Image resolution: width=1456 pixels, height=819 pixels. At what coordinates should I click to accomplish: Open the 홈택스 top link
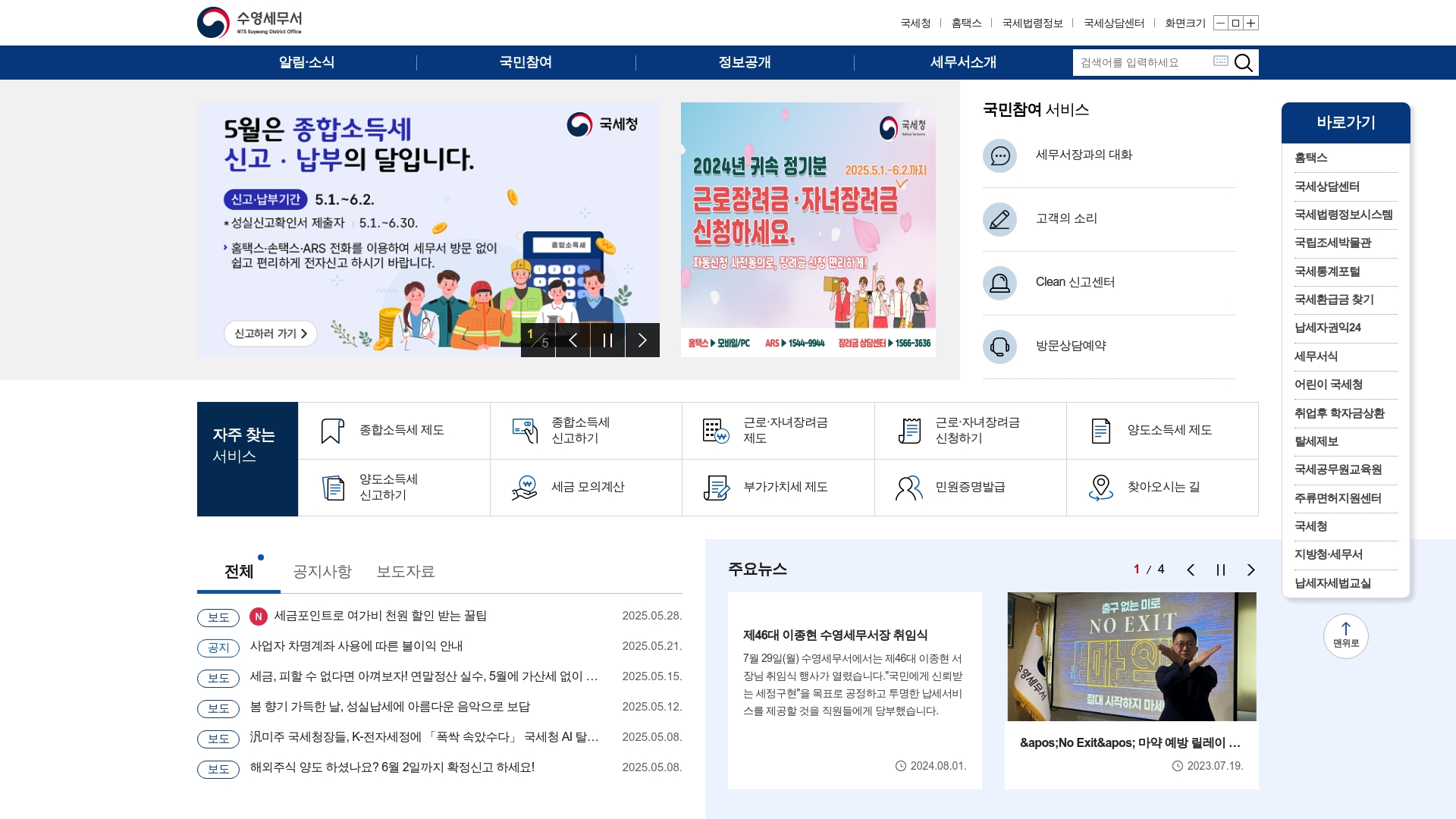point(966,24)
